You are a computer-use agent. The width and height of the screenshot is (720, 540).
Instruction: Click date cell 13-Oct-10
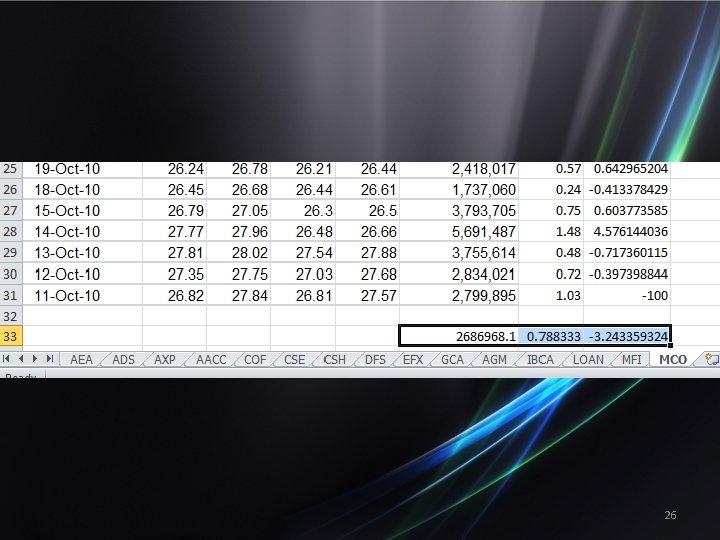click(x=83, y=253)
